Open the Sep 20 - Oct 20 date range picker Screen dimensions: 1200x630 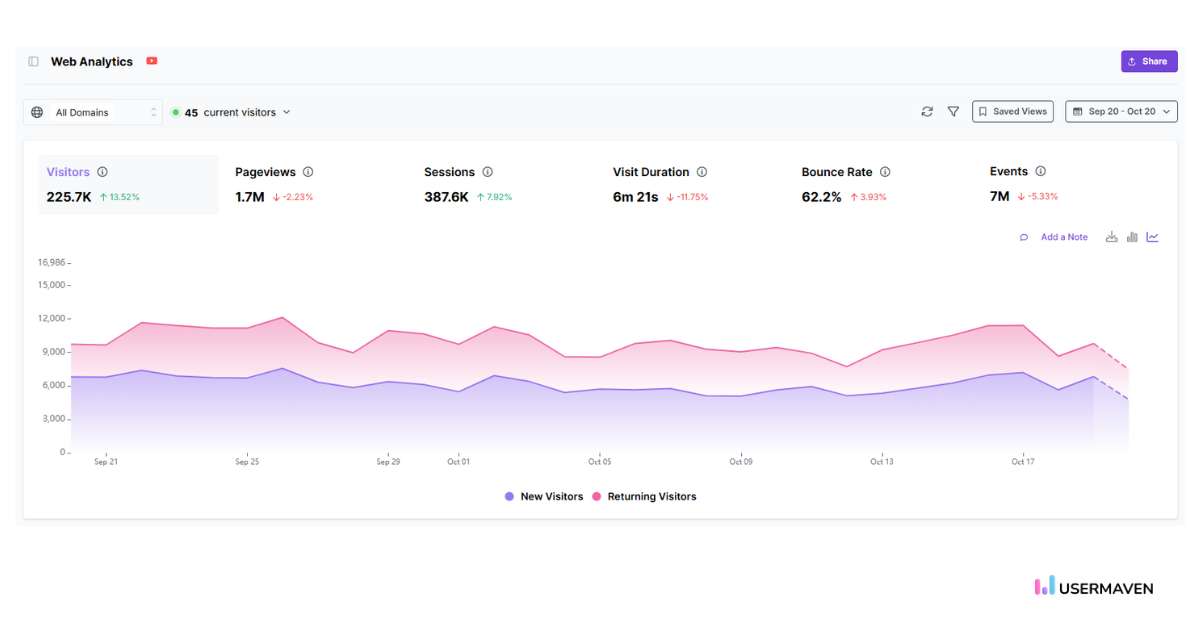click(1121, 112)
